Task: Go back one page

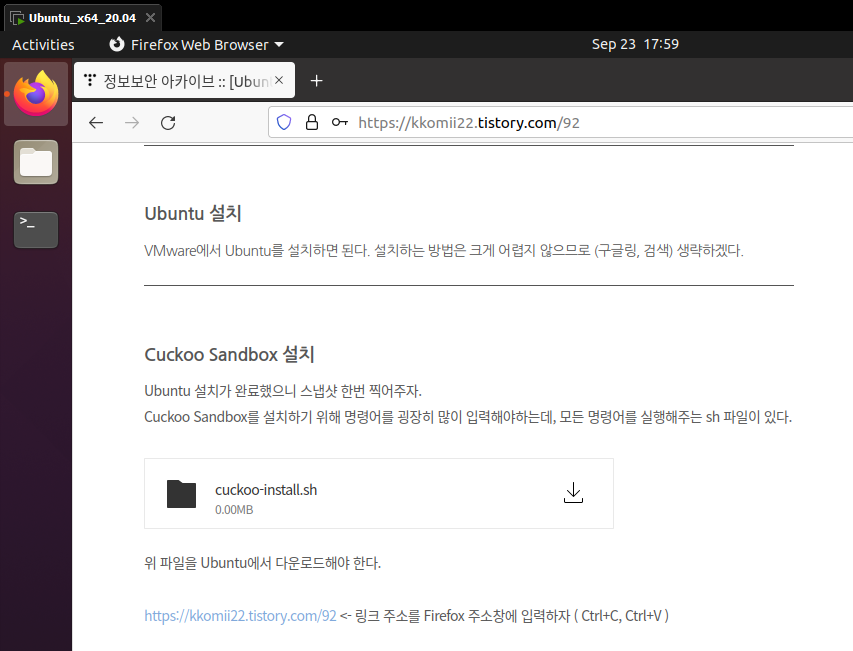Action: coord(96,123)
